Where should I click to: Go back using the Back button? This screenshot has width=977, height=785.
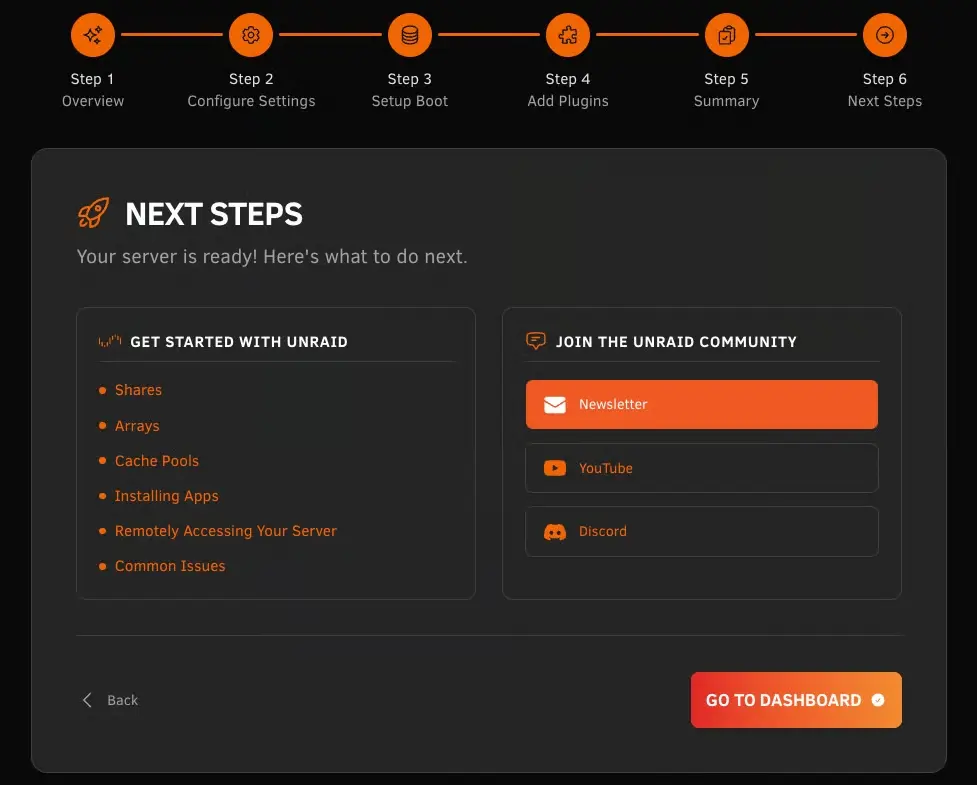point(110,700)
